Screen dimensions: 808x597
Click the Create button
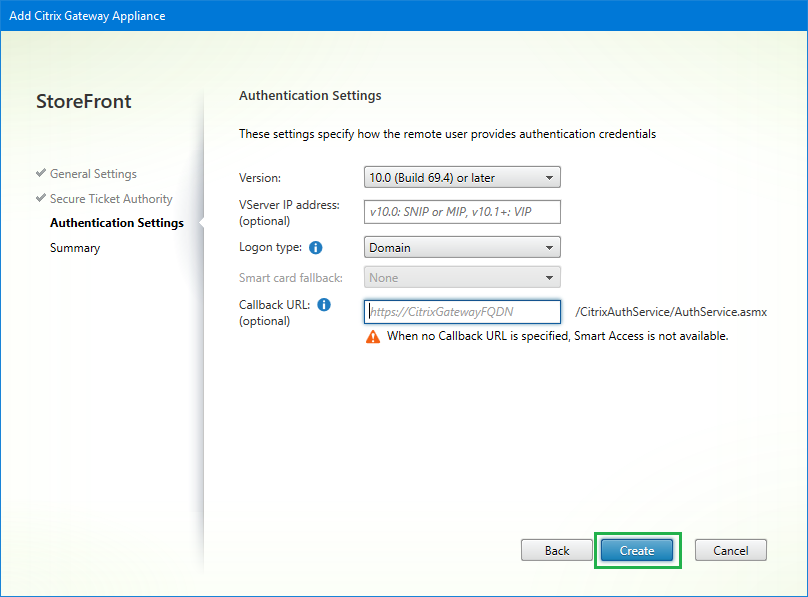[637, 550]
